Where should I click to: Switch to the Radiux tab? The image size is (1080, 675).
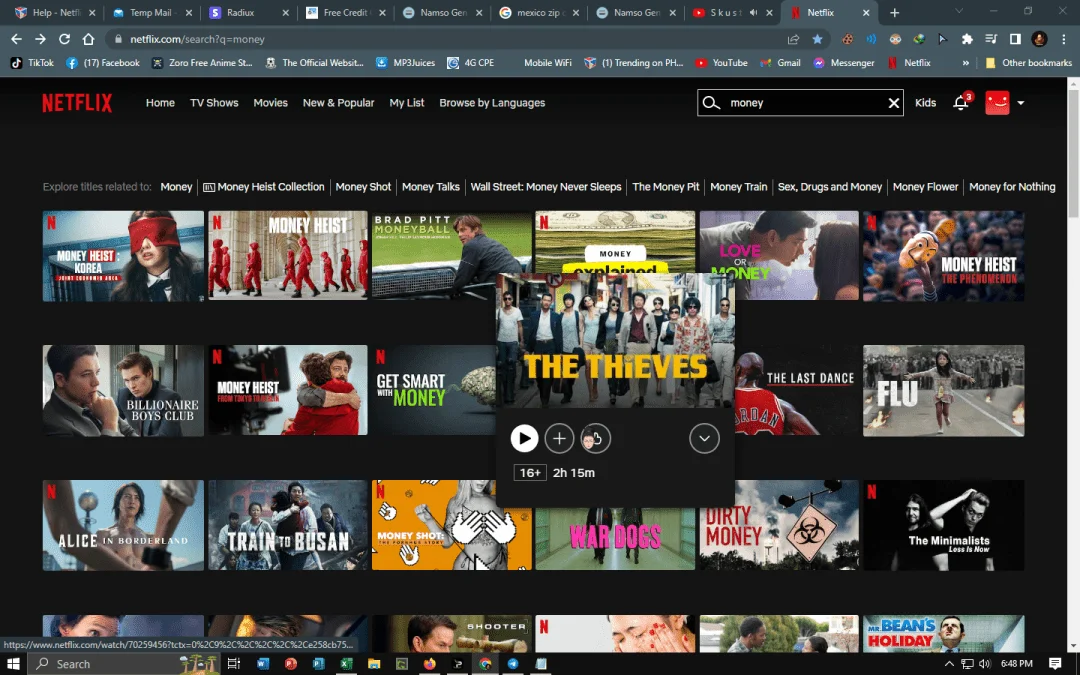[249, 12]
